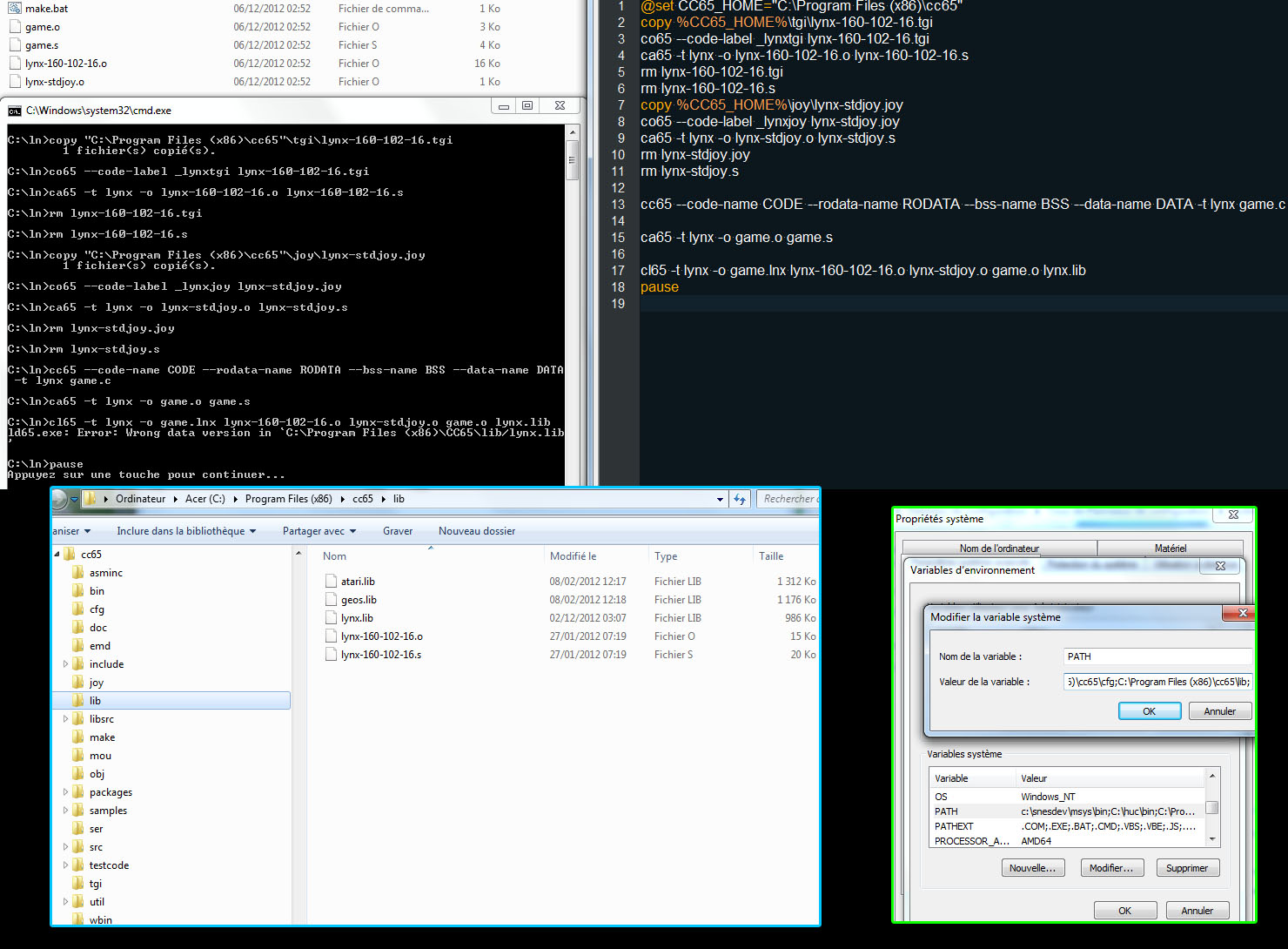Open the Inclure dans la bibliothèque dropdown

pos(186,531)
